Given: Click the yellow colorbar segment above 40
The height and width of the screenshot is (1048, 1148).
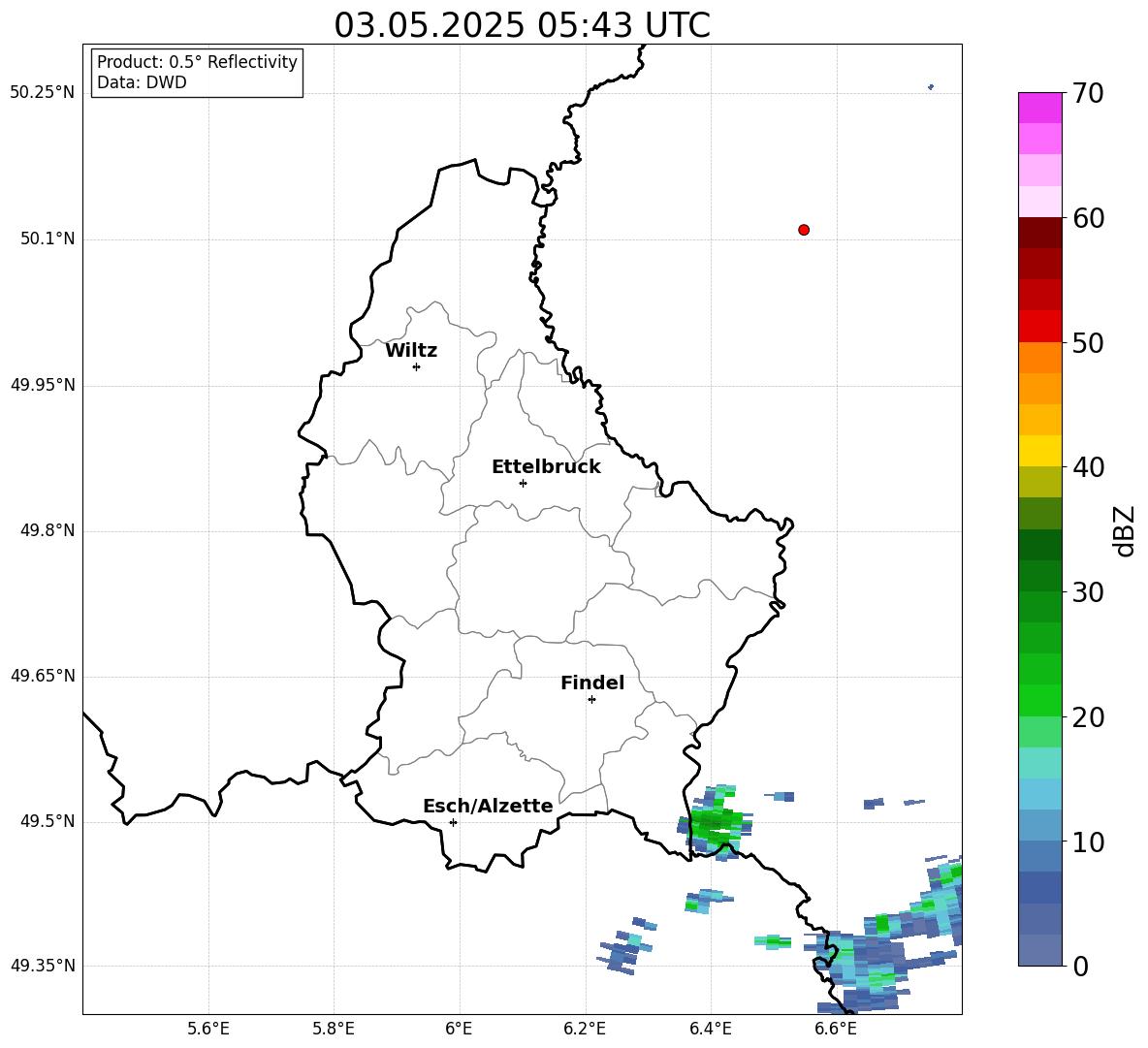Looking at the screenshot, I should pos(1039,451).
